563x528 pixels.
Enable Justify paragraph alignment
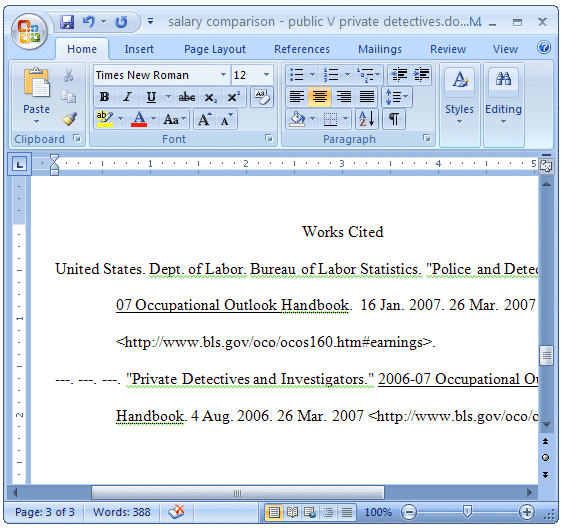pos(367,97)
